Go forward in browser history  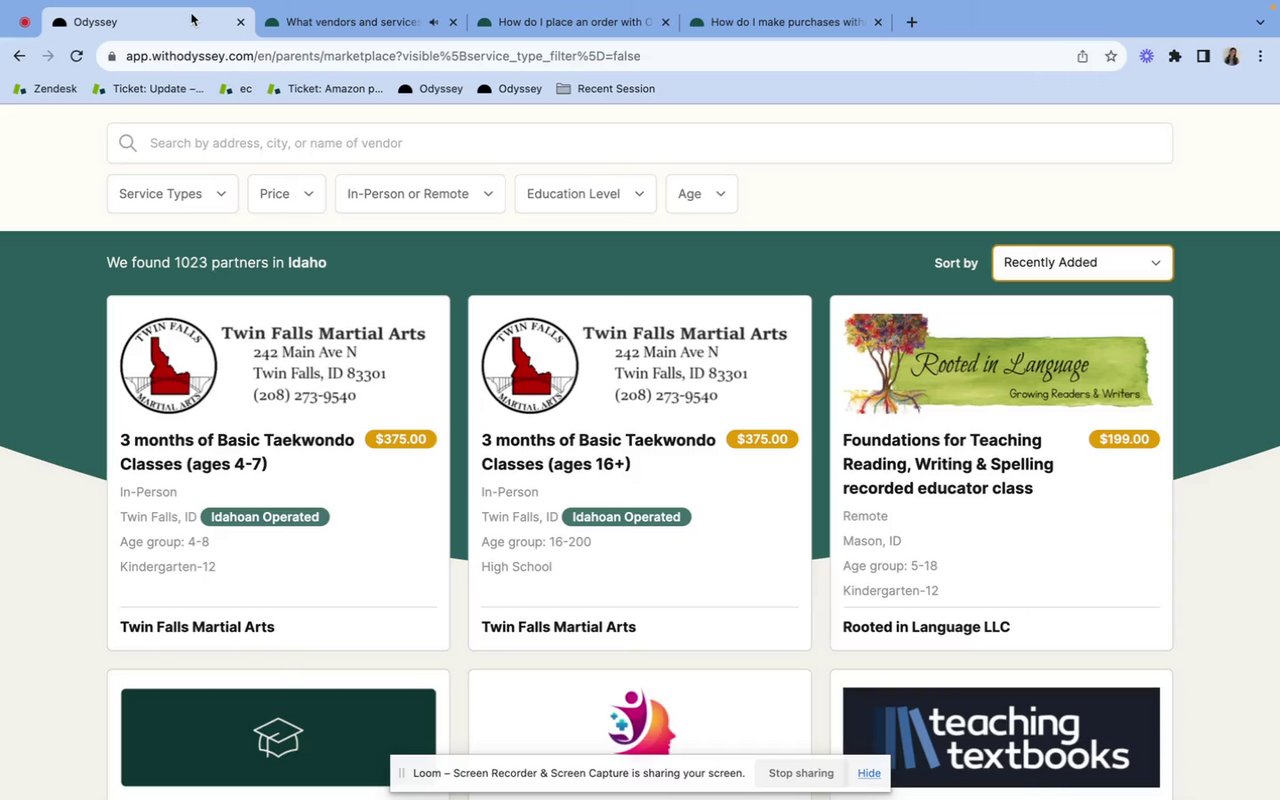click(48, 56)
